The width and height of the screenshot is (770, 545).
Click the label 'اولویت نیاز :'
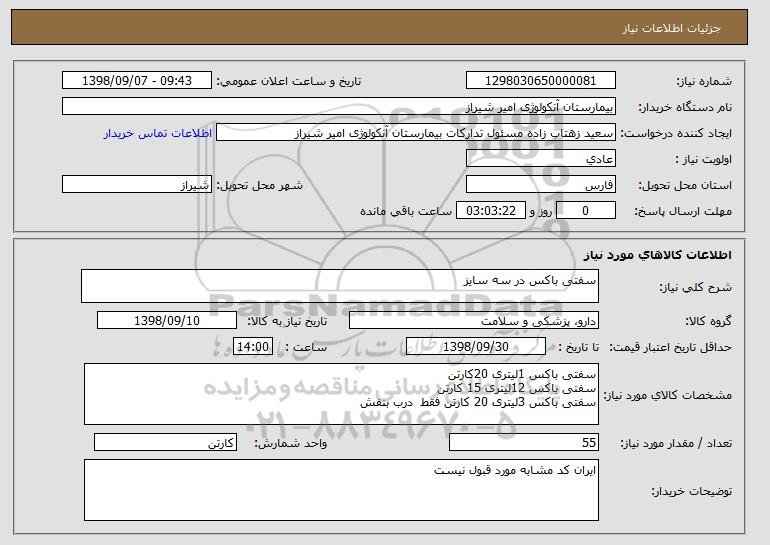[x=703, y=160]
